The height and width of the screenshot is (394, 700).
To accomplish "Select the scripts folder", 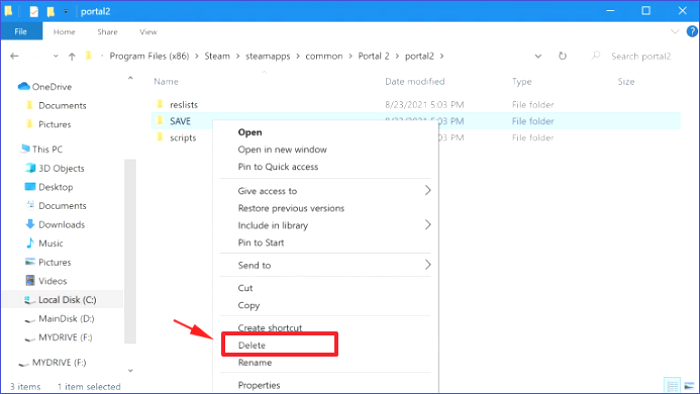I will point(183,138).
